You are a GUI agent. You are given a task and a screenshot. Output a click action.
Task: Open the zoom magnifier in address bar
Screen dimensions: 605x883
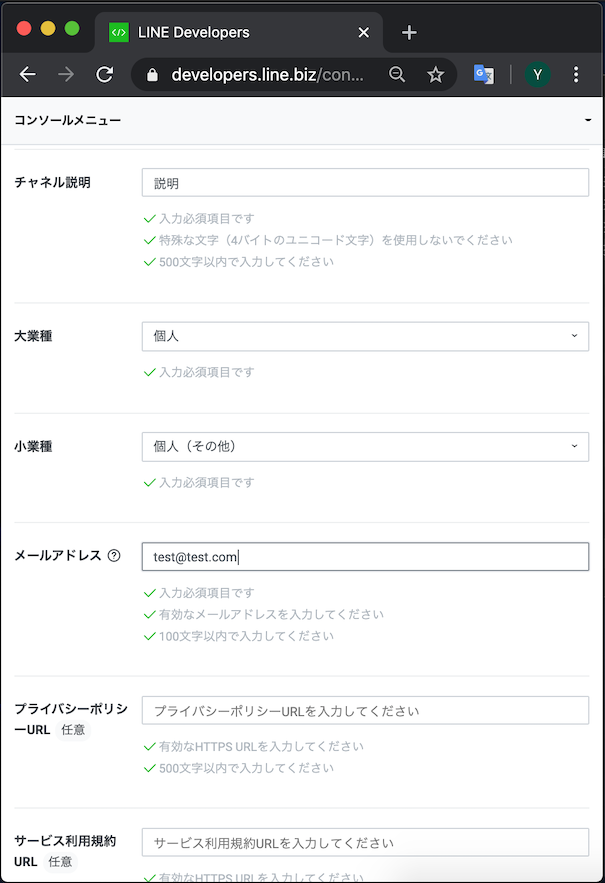(x=397, y=74)
